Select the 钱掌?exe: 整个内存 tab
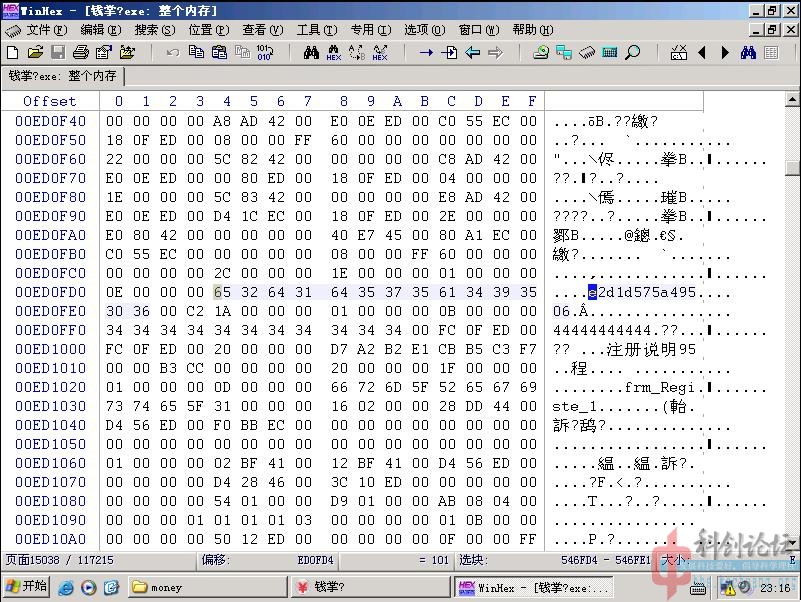This screenshot has height=602, width=801. pyautogui.click(x=64, y=76)
